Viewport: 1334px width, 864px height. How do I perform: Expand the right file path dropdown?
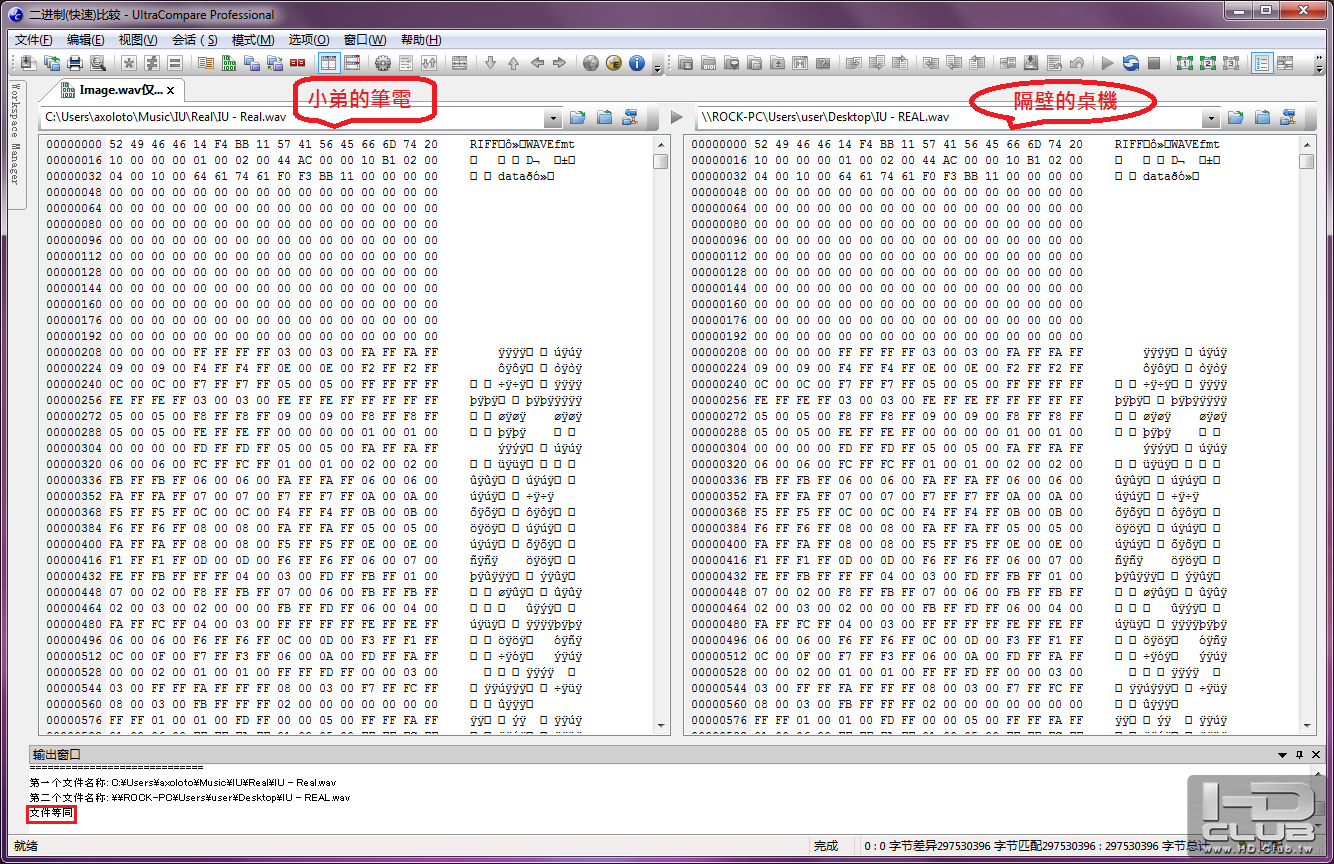[1211, 118]
